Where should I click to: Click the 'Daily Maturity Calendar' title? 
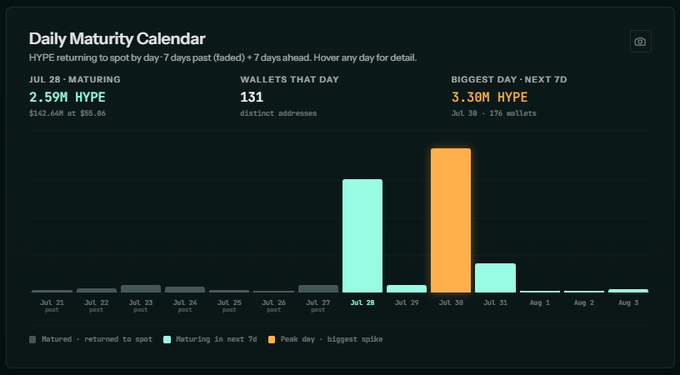[x=117, y=39]
